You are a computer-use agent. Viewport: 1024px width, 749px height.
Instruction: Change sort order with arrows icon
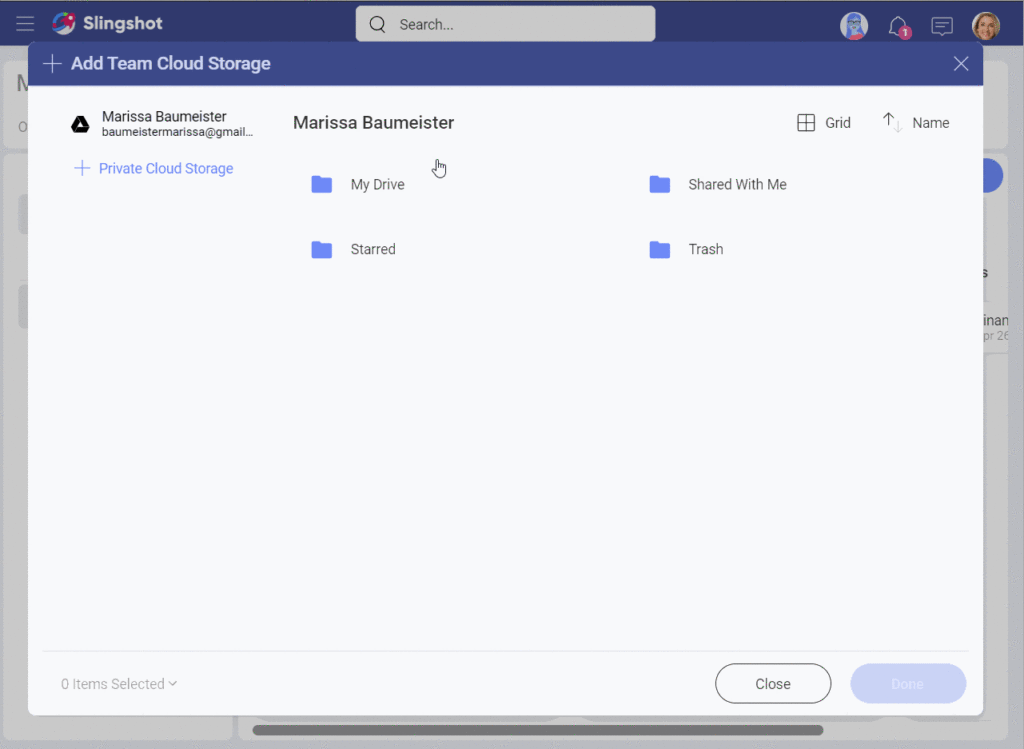[x=892, y=122]
